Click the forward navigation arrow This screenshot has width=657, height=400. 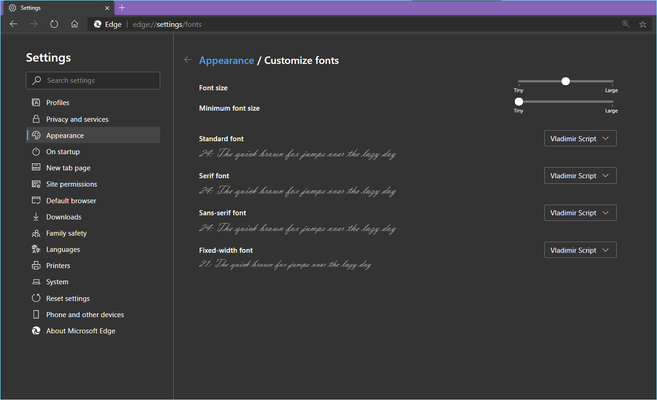click(34, 24)
